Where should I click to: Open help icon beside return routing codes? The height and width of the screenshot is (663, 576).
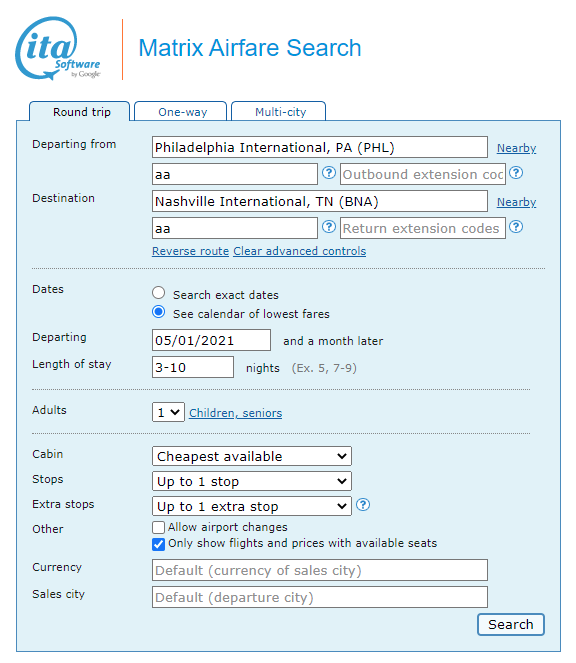[329, 227]
